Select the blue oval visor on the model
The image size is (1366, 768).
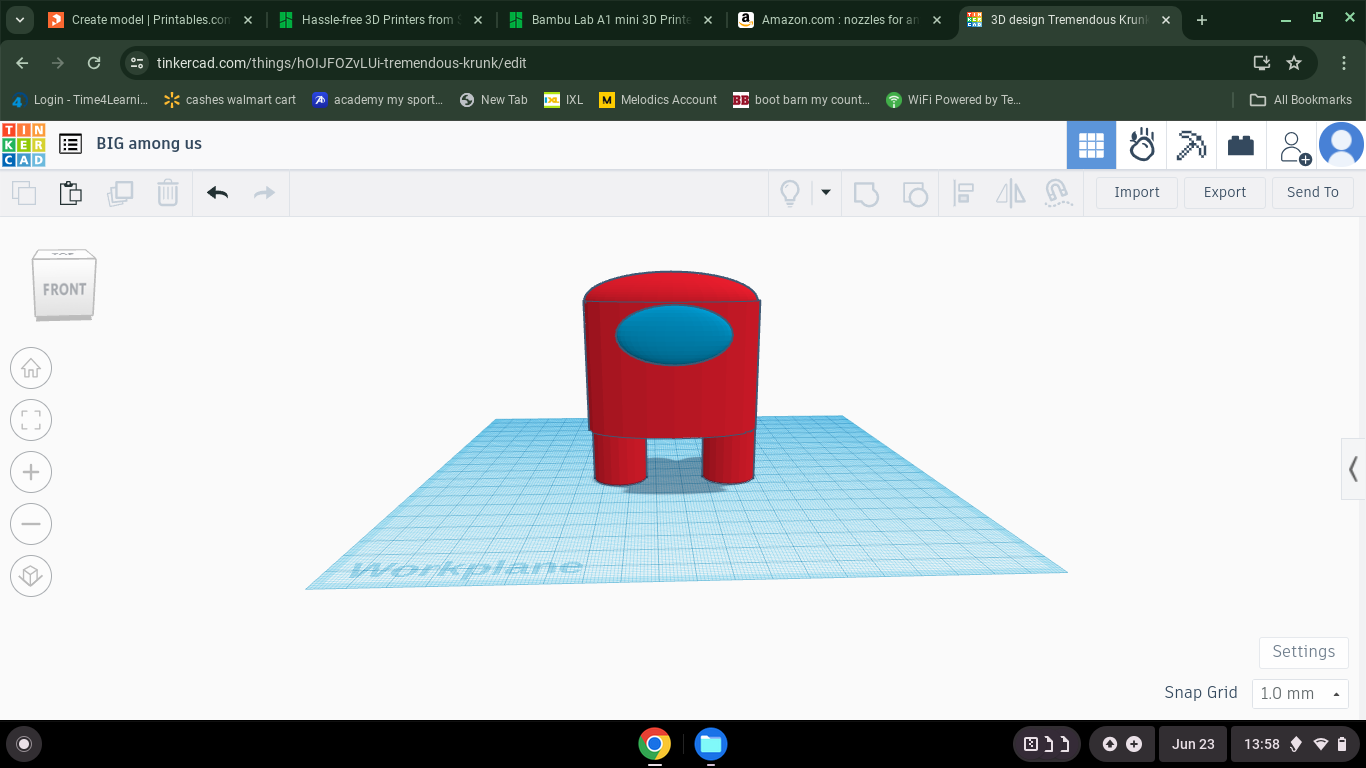(x=673, y=335)
